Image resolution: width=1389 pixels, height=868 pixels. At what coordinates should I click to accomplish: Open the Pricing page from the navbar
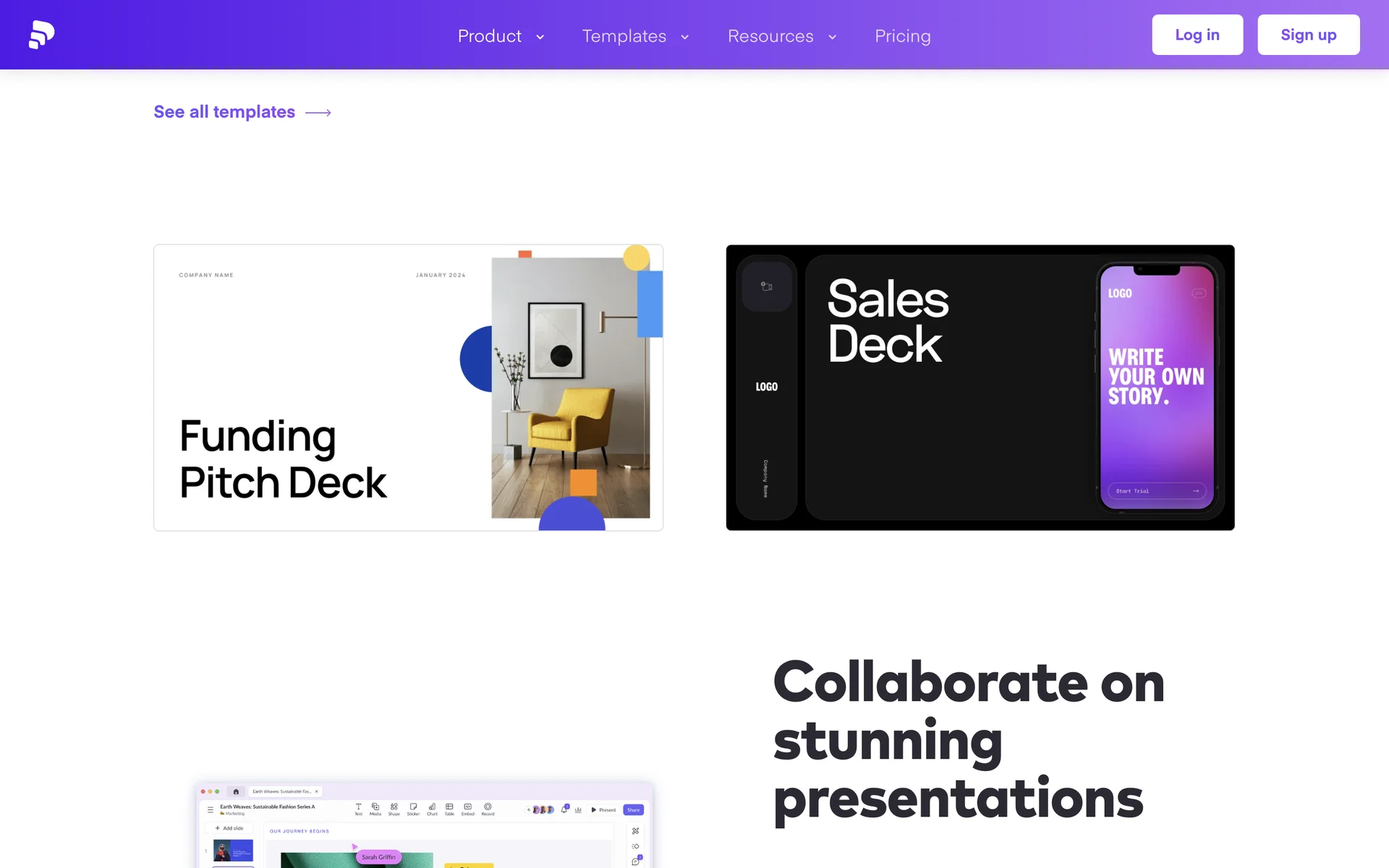[902, 36]
